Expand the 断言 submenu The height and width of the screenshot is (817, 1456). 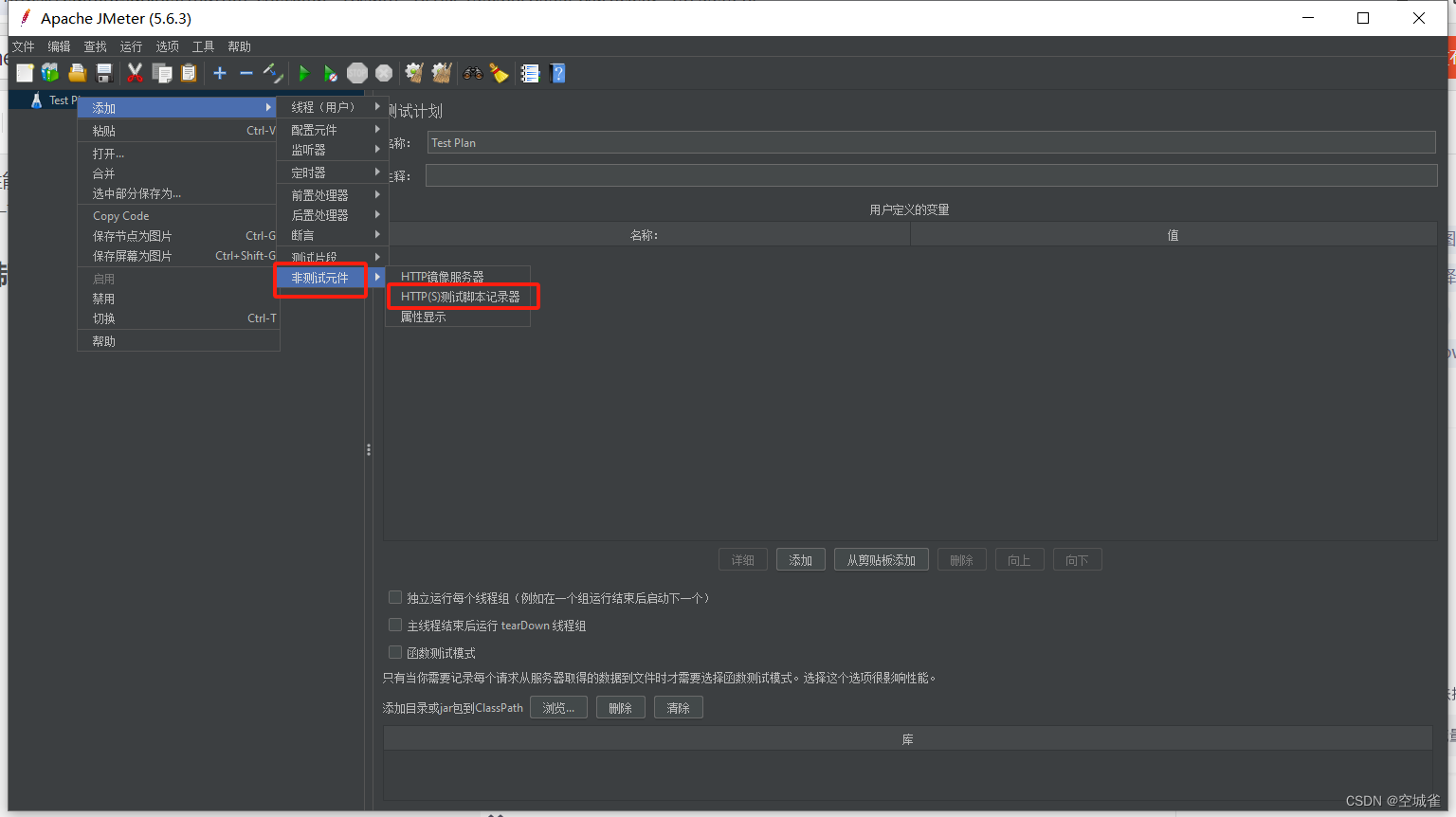332,235
